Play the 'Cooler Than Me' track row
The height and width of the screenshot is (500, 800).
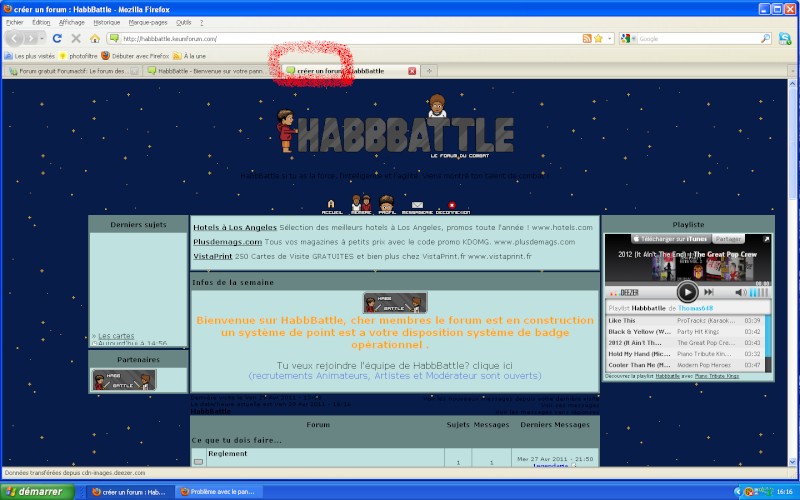684,365
